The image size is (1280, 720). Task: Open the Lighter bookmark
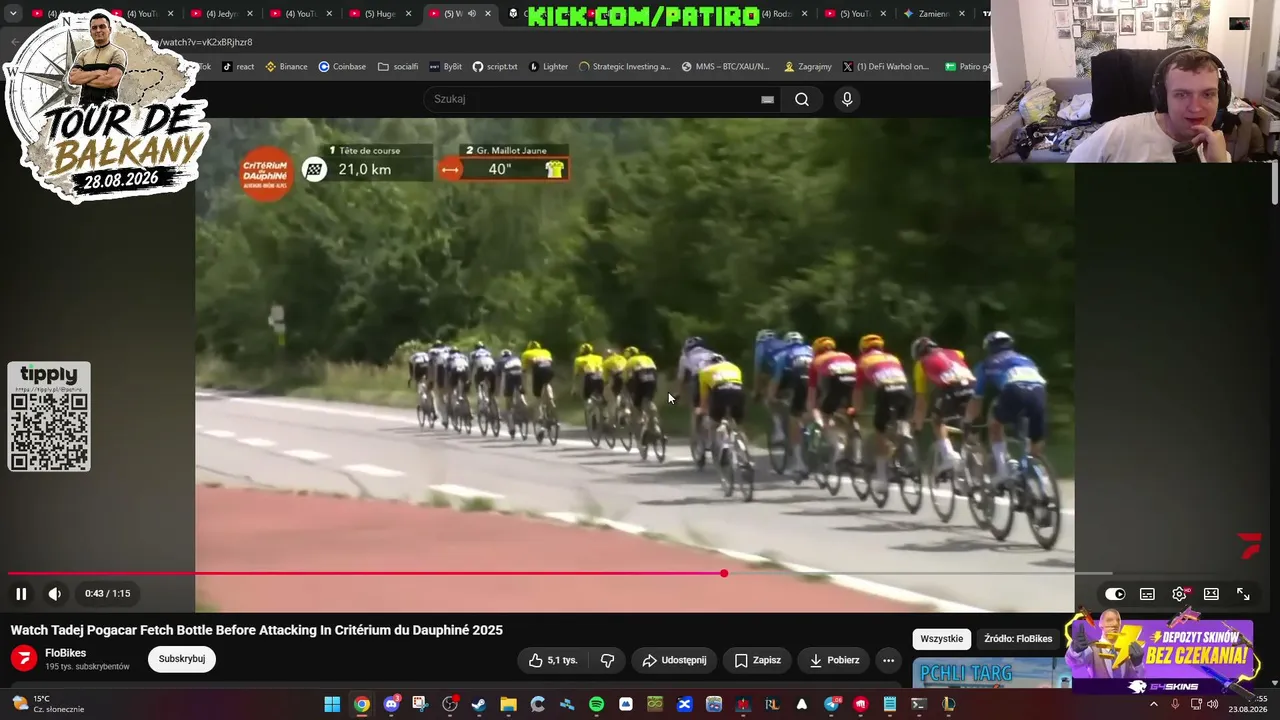click(x=548, y=67)
